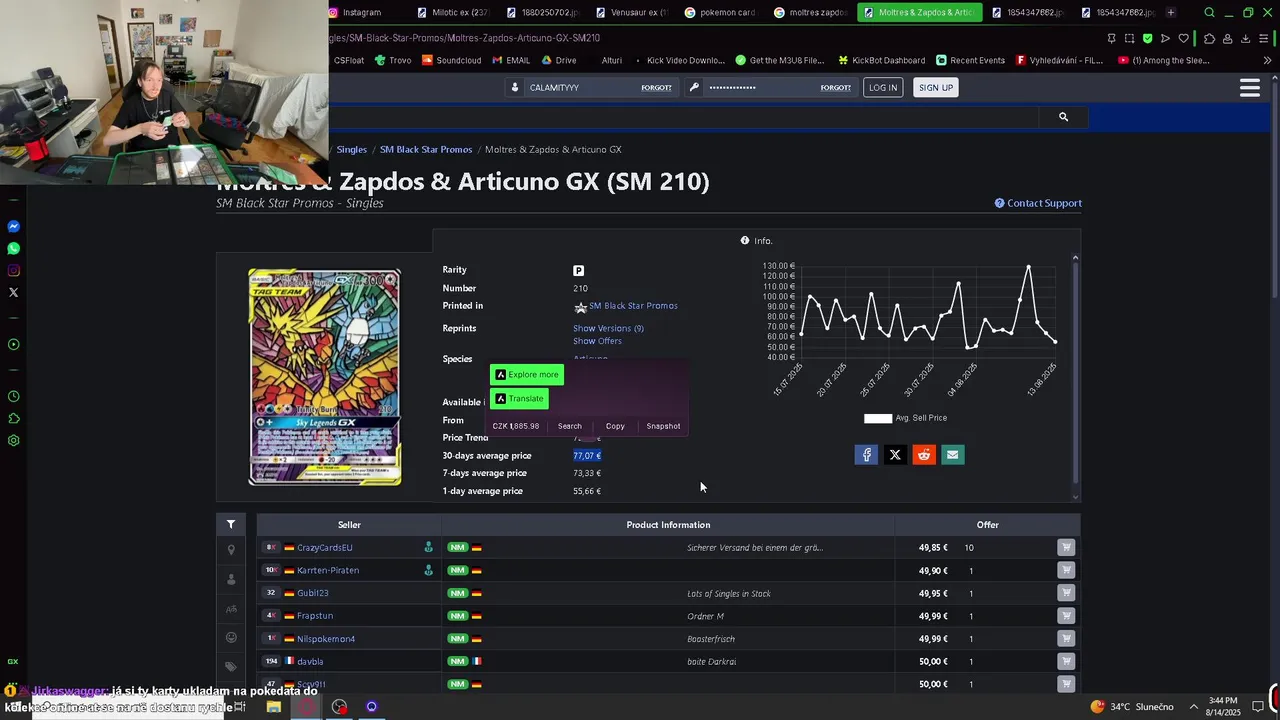
Task: Expand Show Versions (9) reprints
Action: pyautogui.click(x=608, y=328)
